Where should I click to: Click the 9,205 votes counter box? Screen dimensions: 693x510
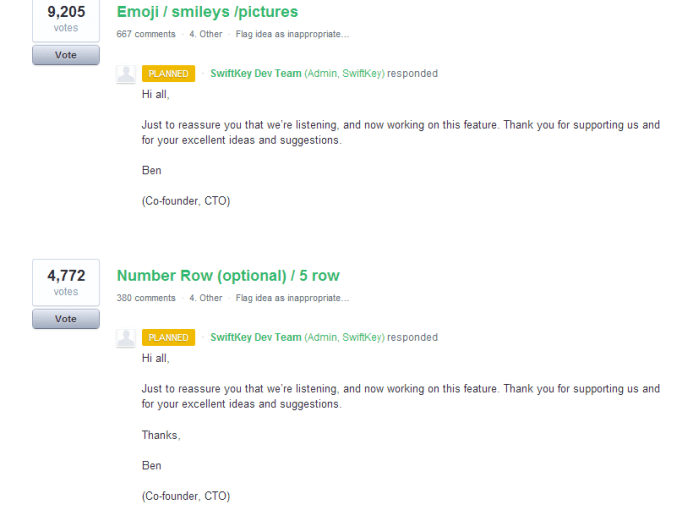[66, 20]
